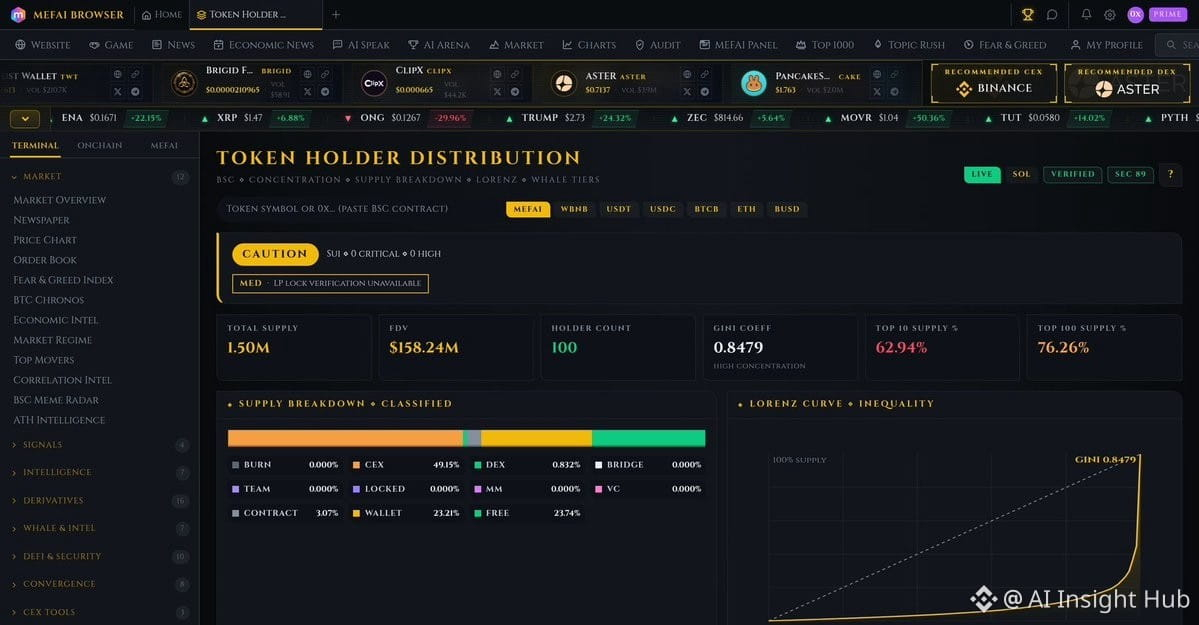
Task: Click the VERIFIED status badge
Action: 1073,174
